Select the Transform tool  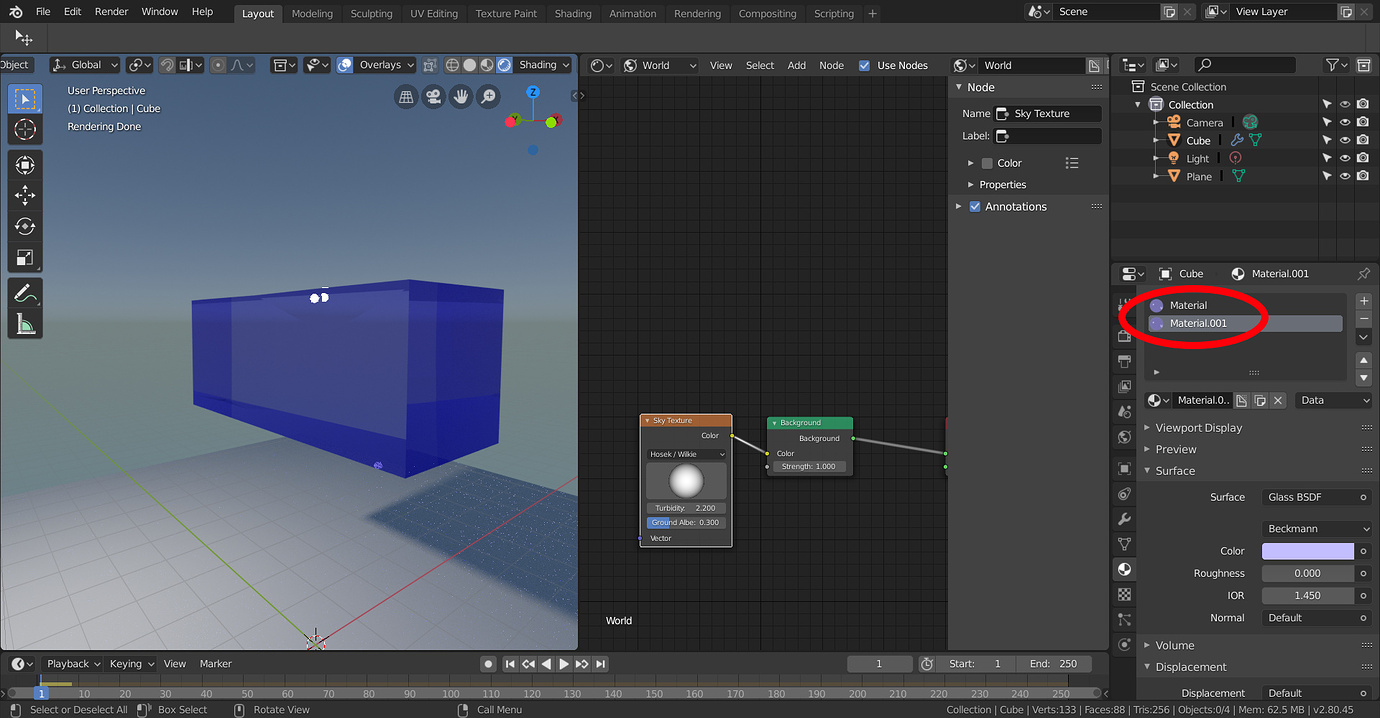coord(25,165)
